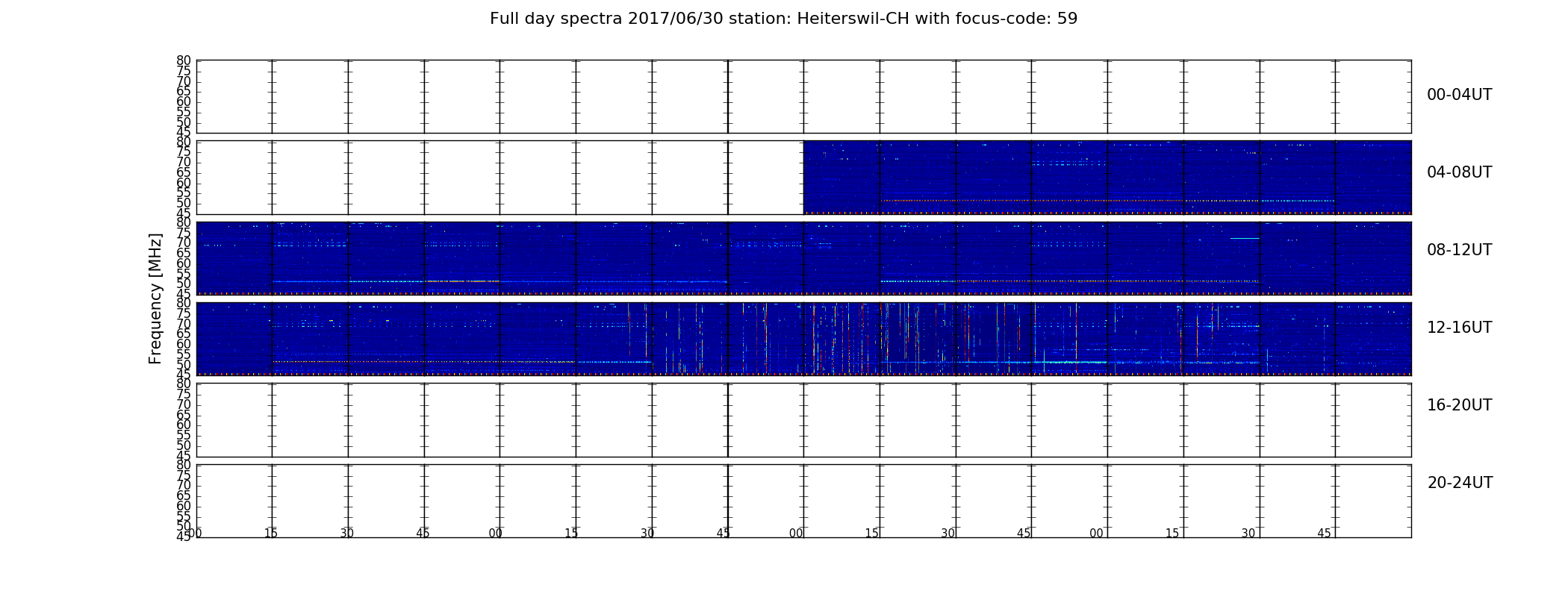Select the "12-16UT" panel label
1568x597 pixels.
pyautogui.click(x=1459, y=328)
